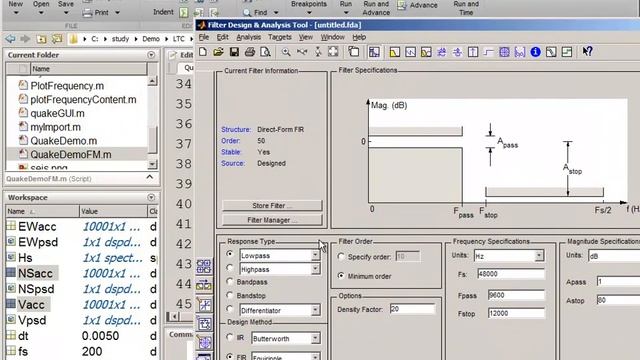Show Filter coefficients icon

(x=520, y=52)
